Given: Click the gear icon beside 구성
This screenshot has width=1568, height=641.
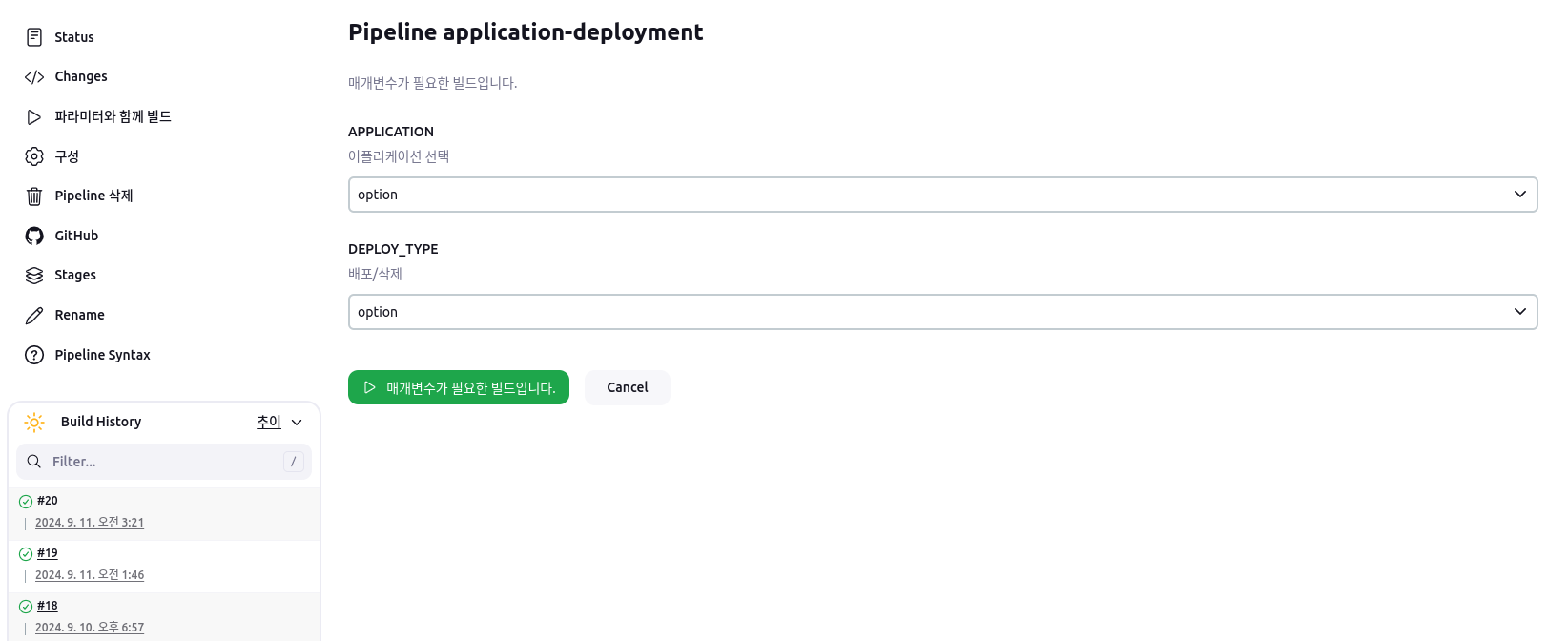Looking at the screenshot, I should 34,156.
